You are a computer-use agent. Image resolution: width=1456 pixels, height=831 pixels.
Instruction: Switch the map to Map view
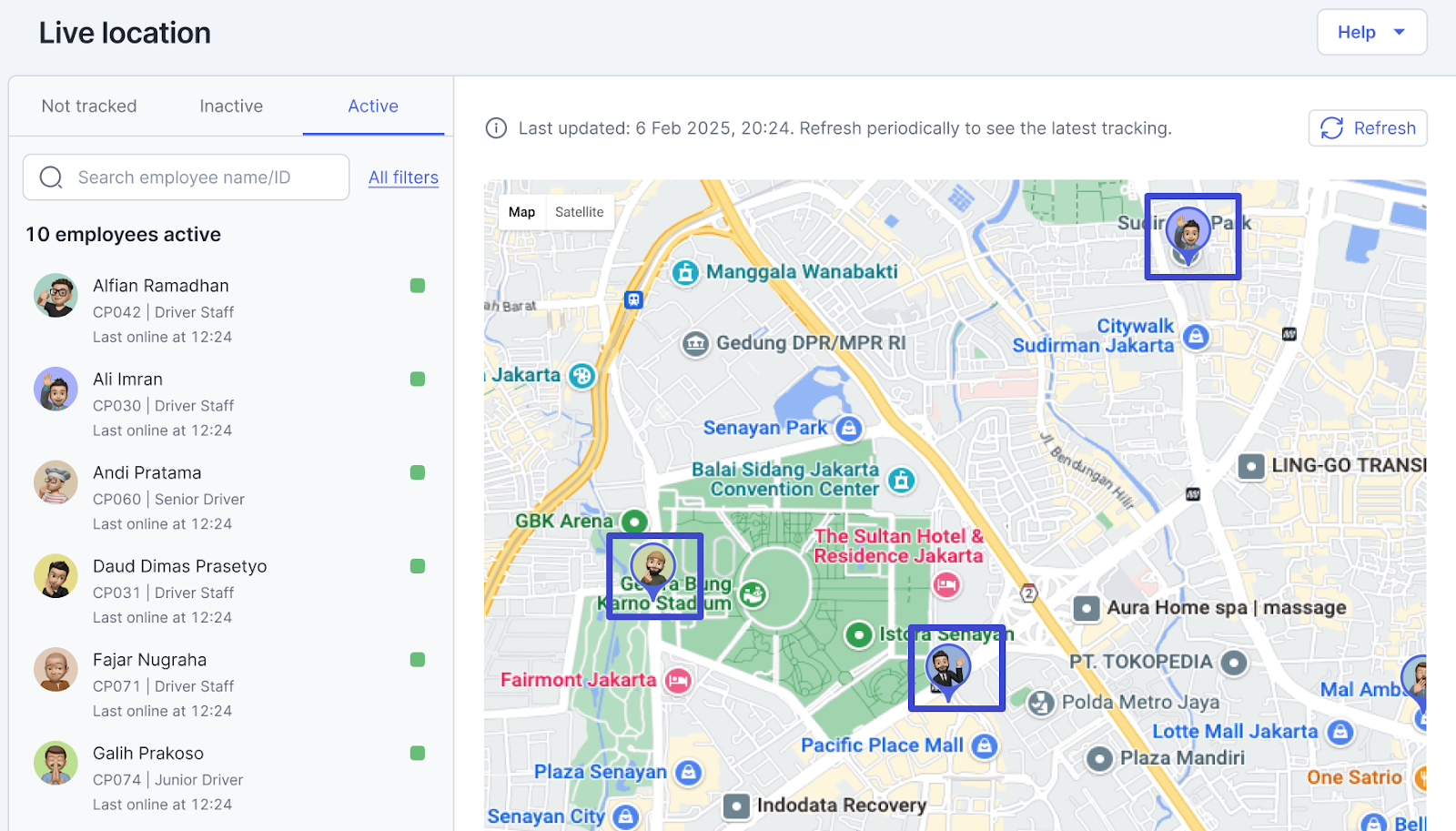pyautogui.click(x=521, y=212)
